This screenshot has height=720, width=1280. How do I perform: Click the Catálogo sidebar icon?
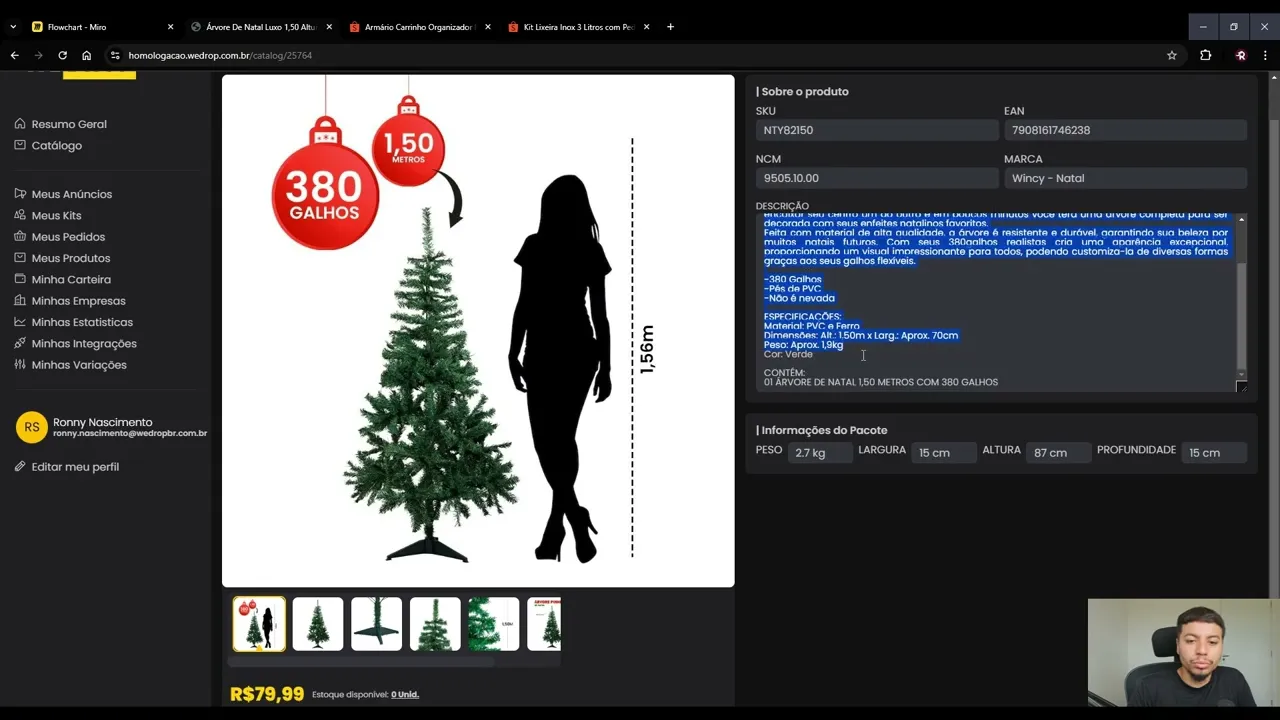click(20, 145)
